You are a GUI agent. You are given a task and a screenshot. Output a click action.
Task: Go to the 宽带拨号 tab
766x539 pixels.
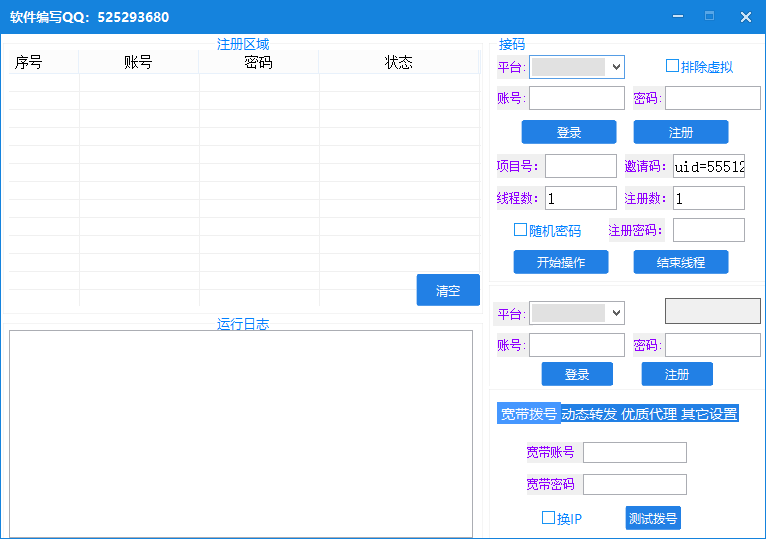click(x=529, y=414)
